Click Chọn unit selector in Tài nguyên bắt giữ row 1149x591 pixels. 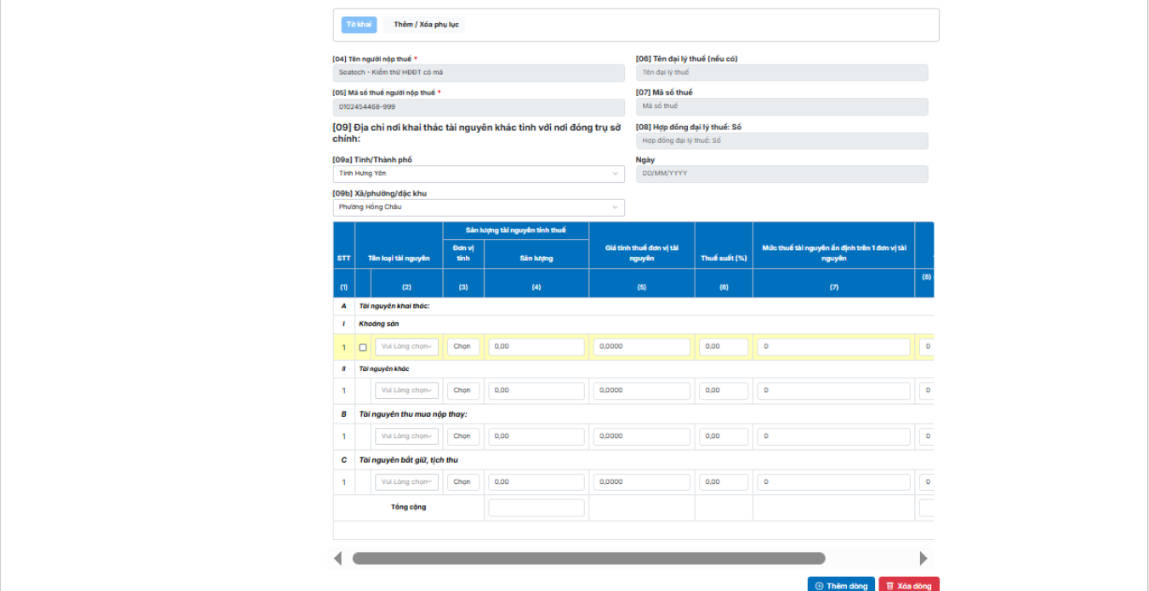(463, 482)
